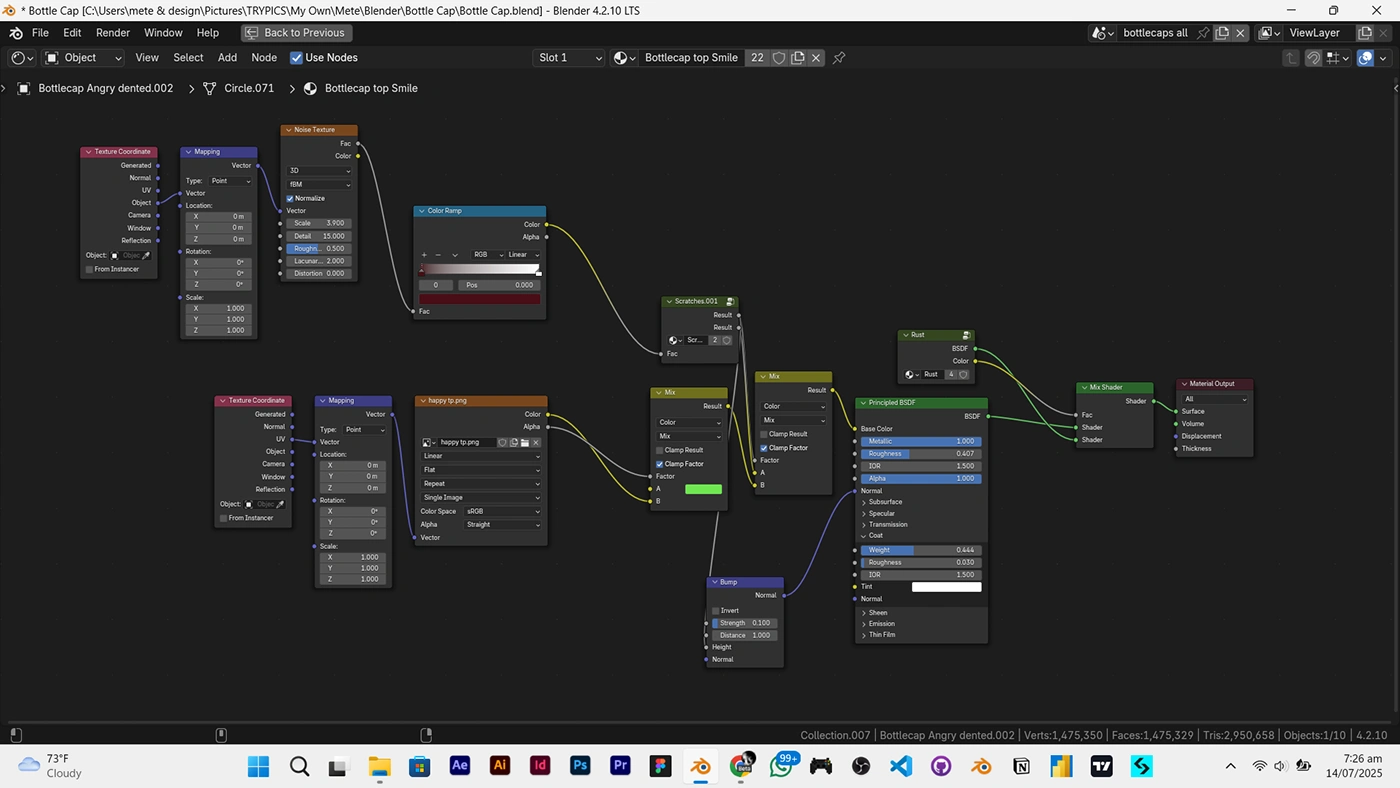The image size is (1400, 788).
Task: Click the Blender logo menu icon
Action: tap(16, 33)
